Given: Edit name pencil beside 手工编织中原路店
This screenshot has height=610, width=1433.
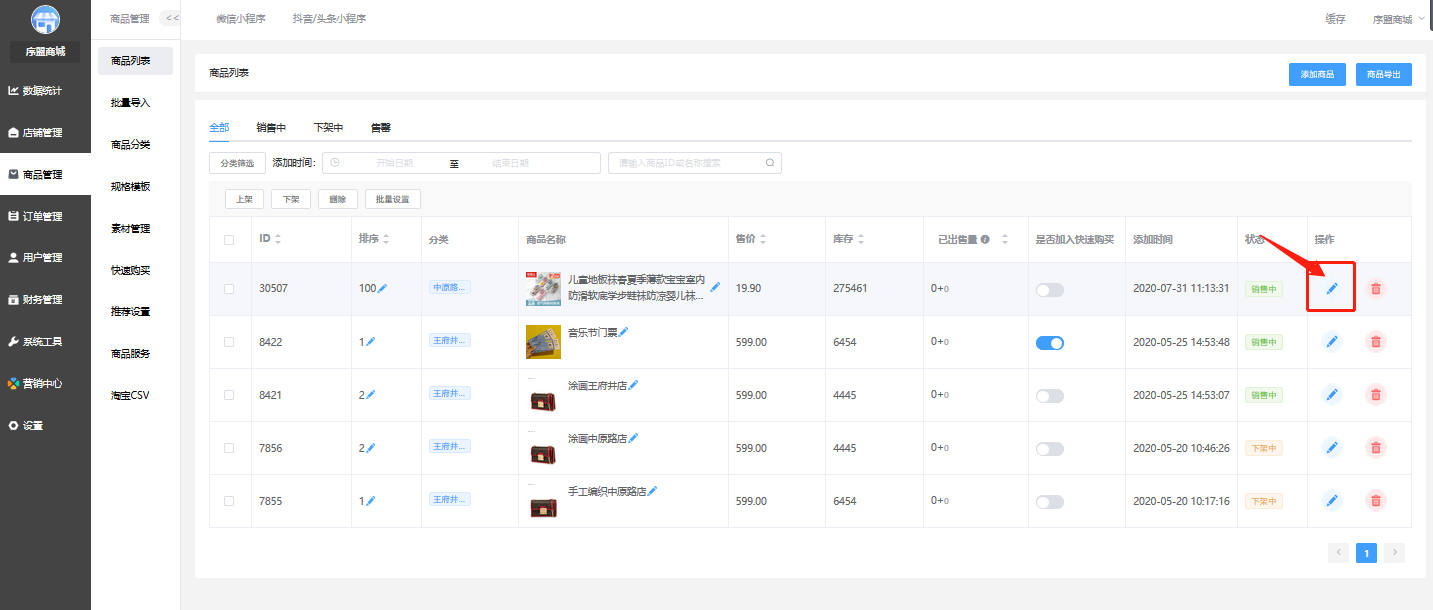Looking at the screenshot, I should coord(653,491).
